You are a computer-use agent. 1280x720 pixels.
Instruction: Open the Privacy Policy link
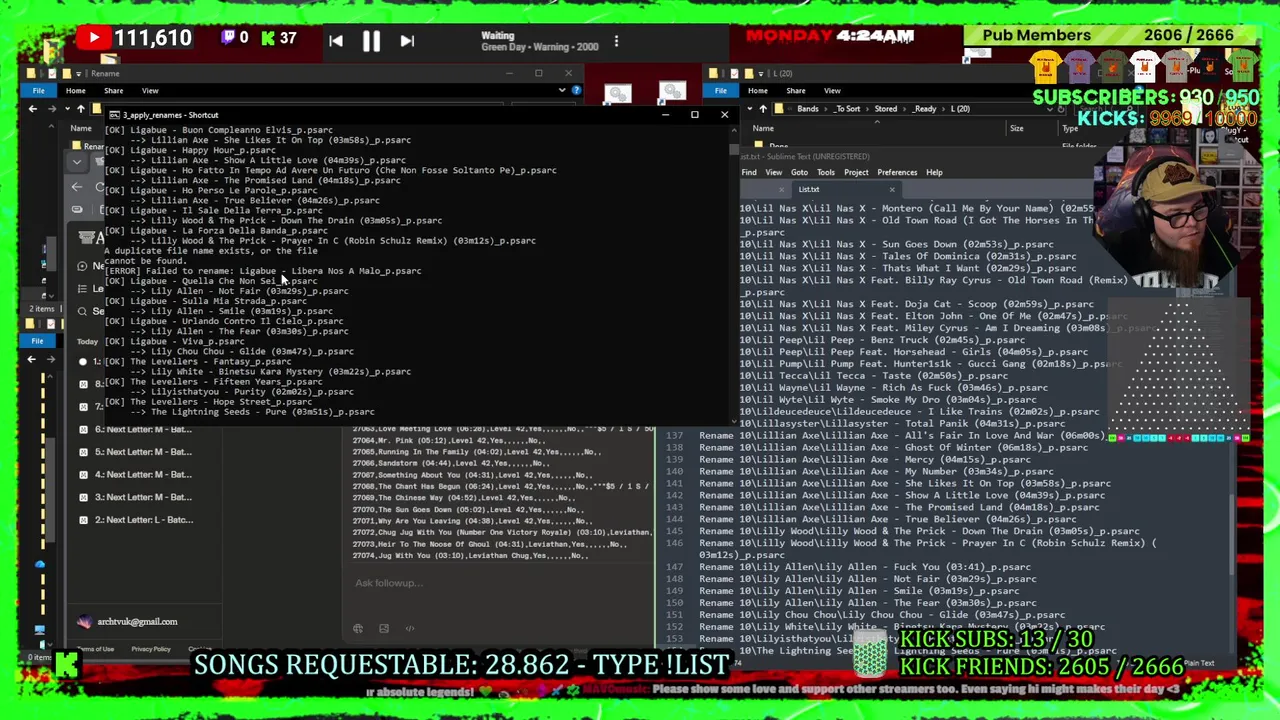pos(150,649)
